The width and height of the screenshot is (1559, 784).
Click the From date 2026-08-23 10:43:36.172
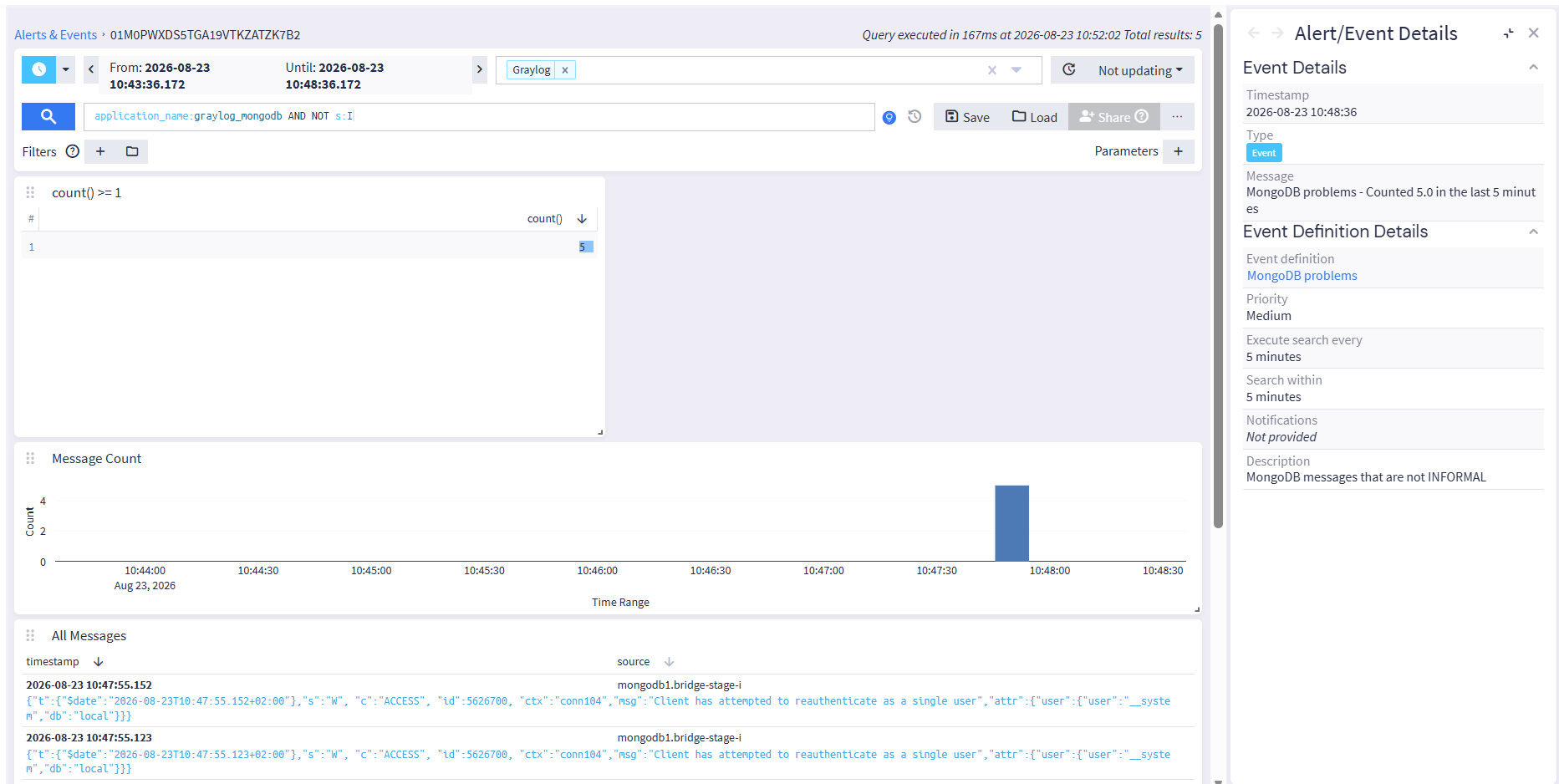(x=160, y=76)
